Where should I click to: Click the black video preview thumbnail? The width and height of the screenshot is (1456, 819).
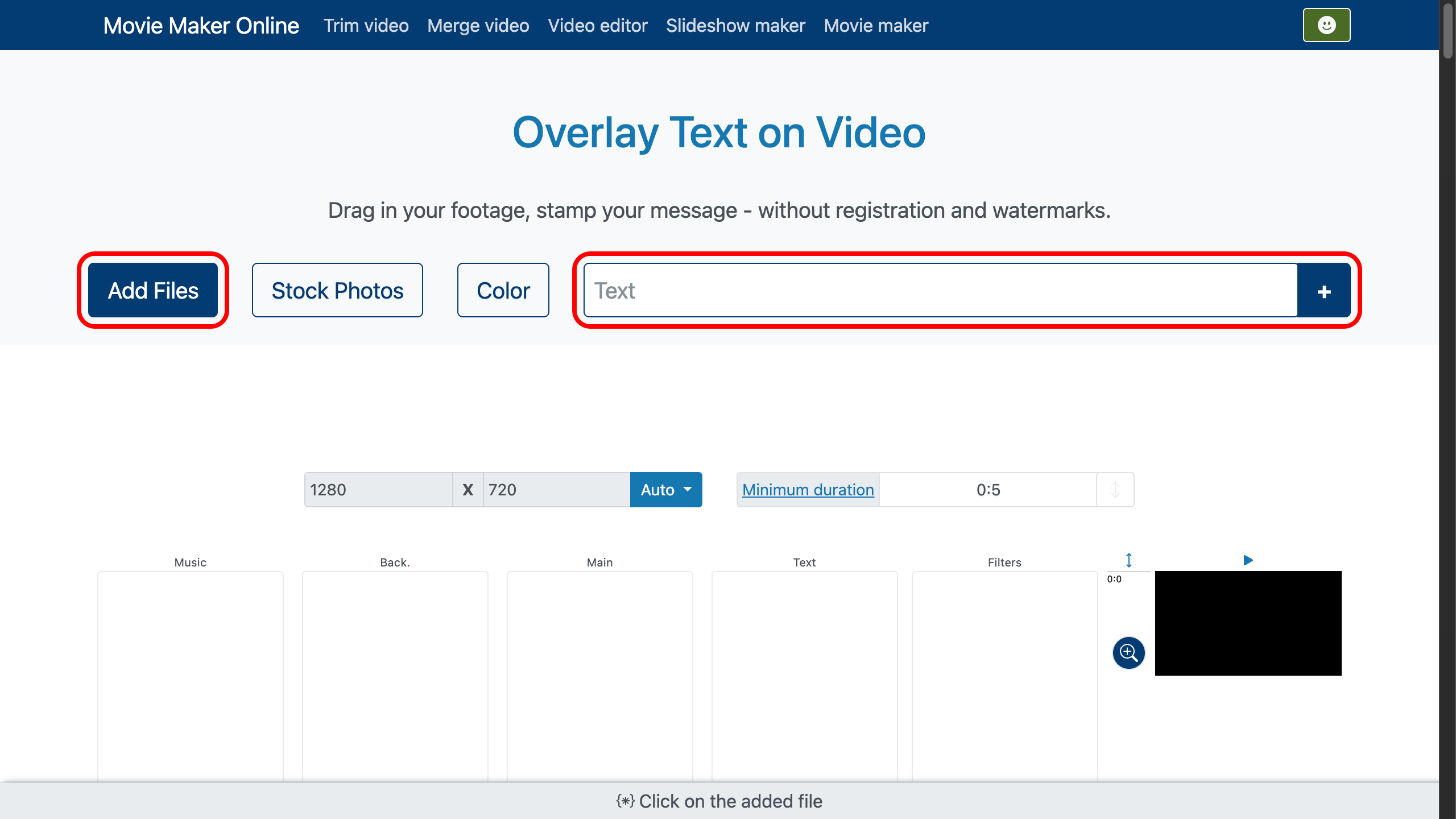click(x=1248, y=623)
